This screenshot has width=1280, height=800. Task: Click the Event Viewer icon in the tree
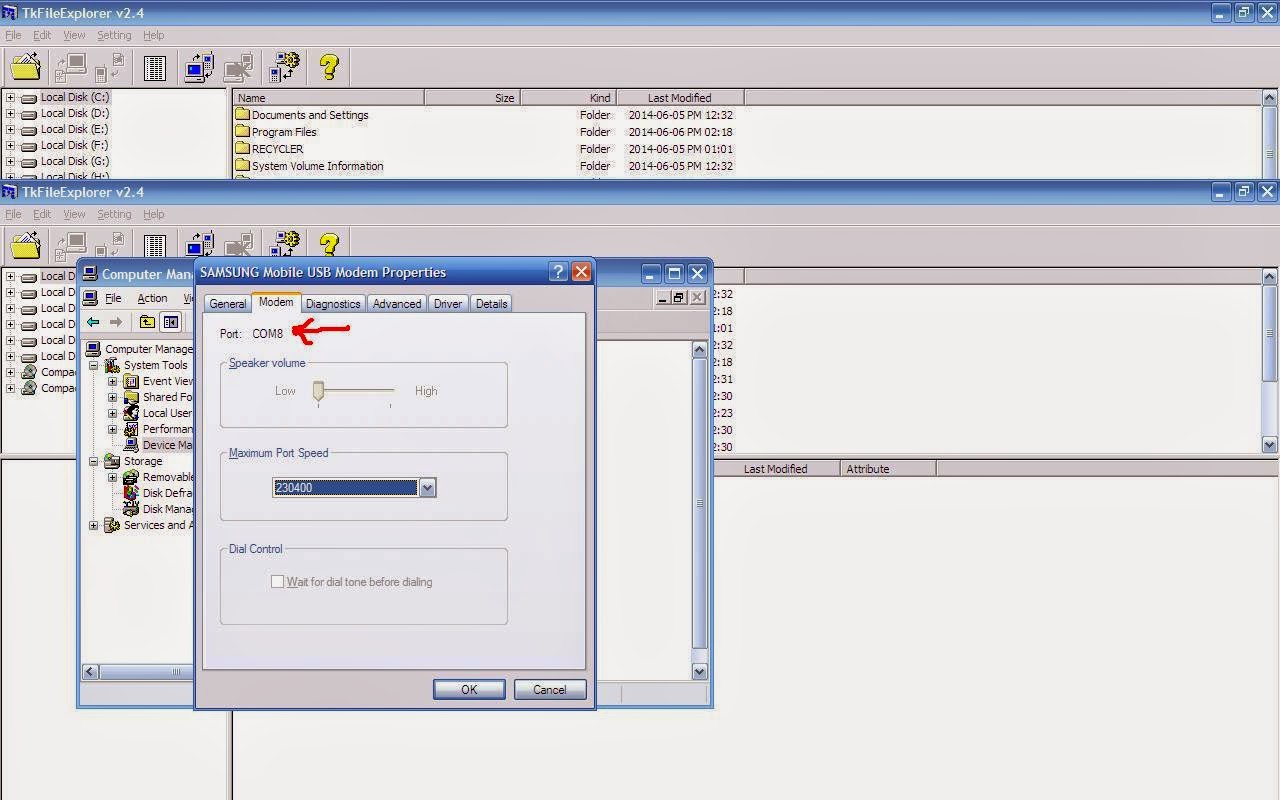click(x=131, y=381)
